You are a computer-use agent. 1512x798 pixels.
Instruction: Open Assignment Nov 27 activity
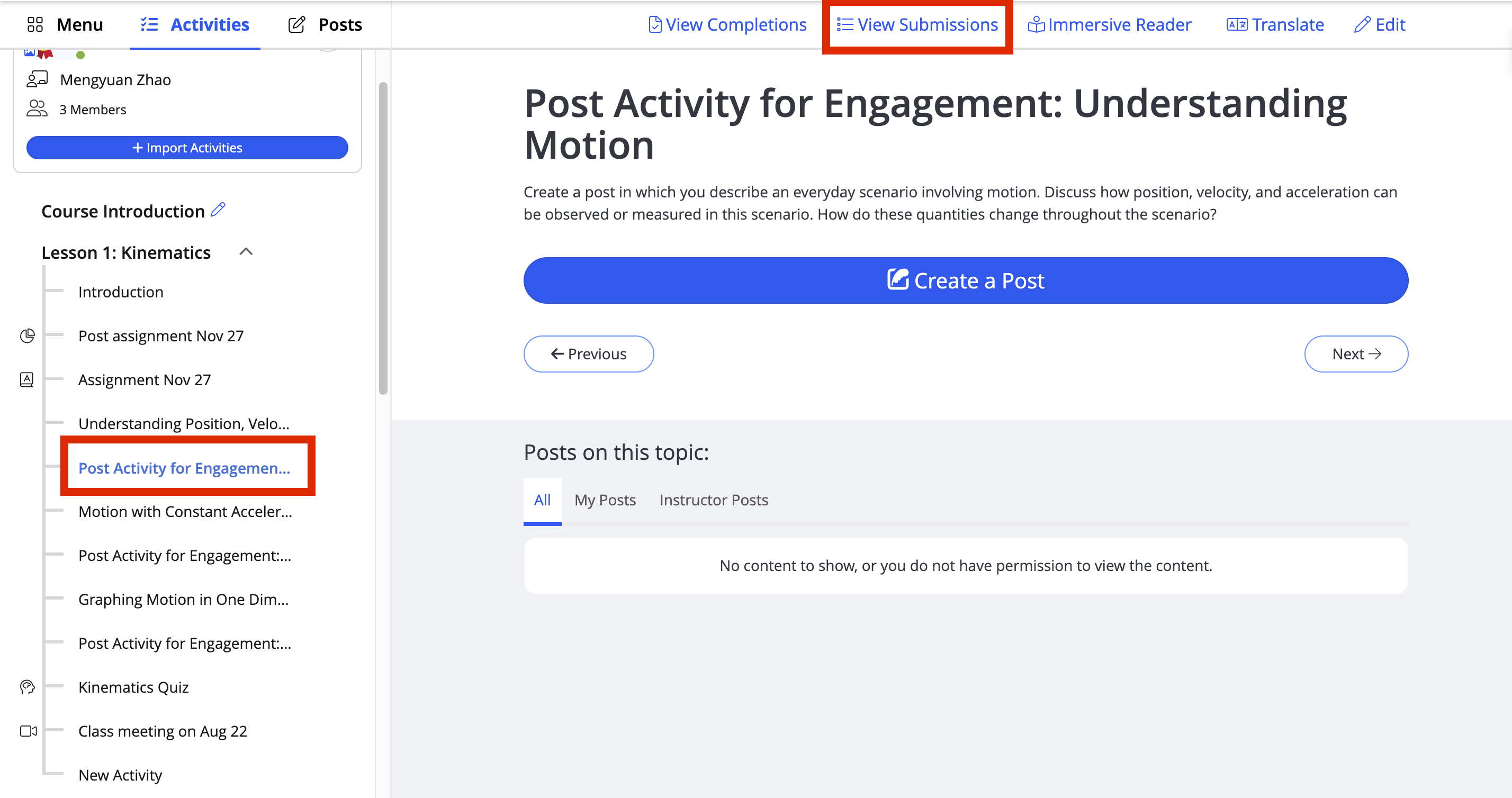(x=145, y=379)
